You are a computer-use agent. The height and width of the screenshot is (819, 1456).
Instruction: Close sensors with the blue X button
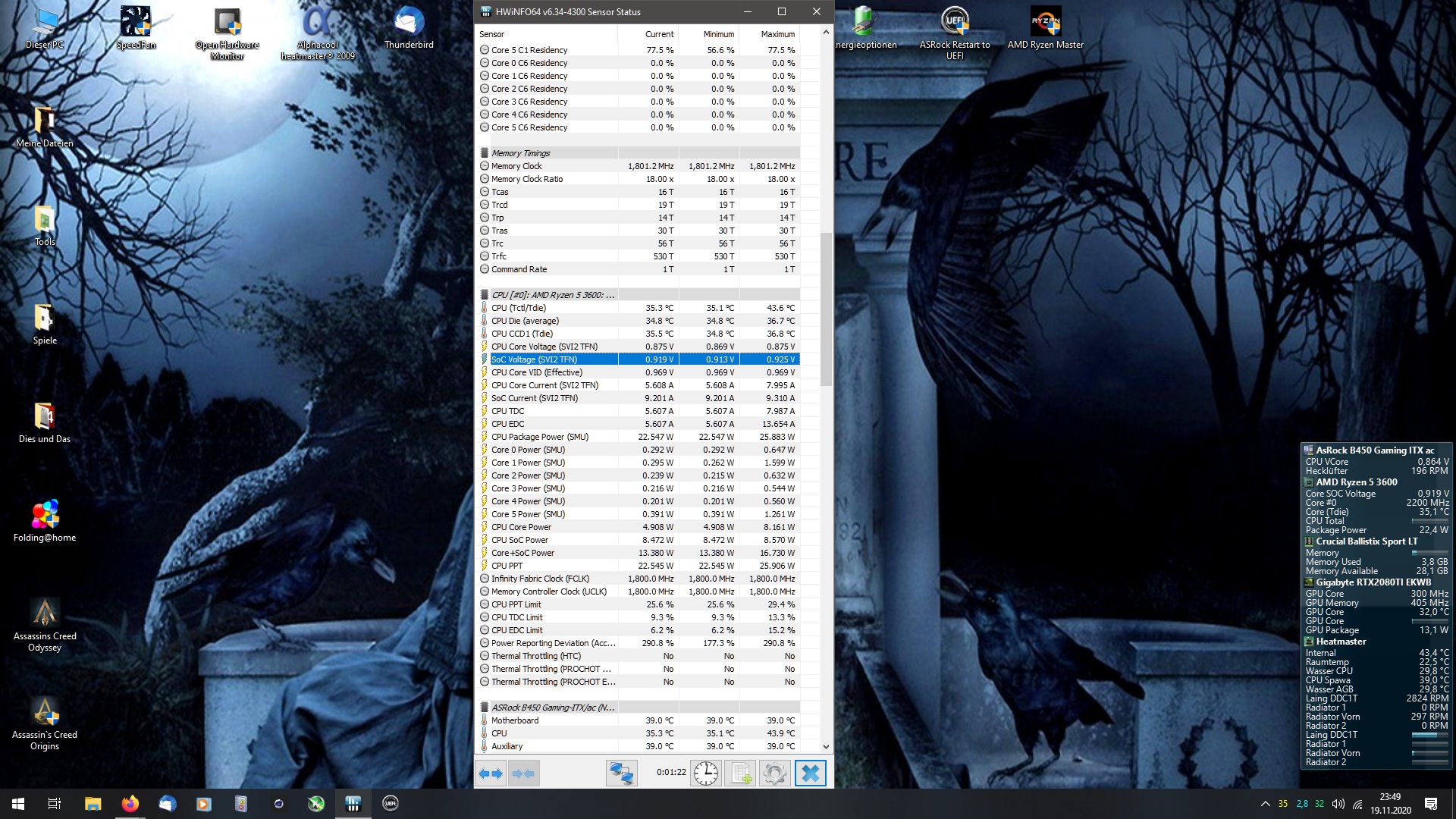[x=810, y=773]
